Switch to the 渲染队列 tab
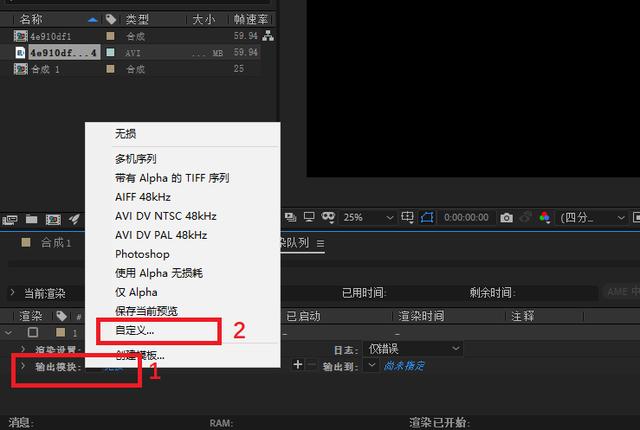The height and width of the screenshot is (430, 640). 294,243
